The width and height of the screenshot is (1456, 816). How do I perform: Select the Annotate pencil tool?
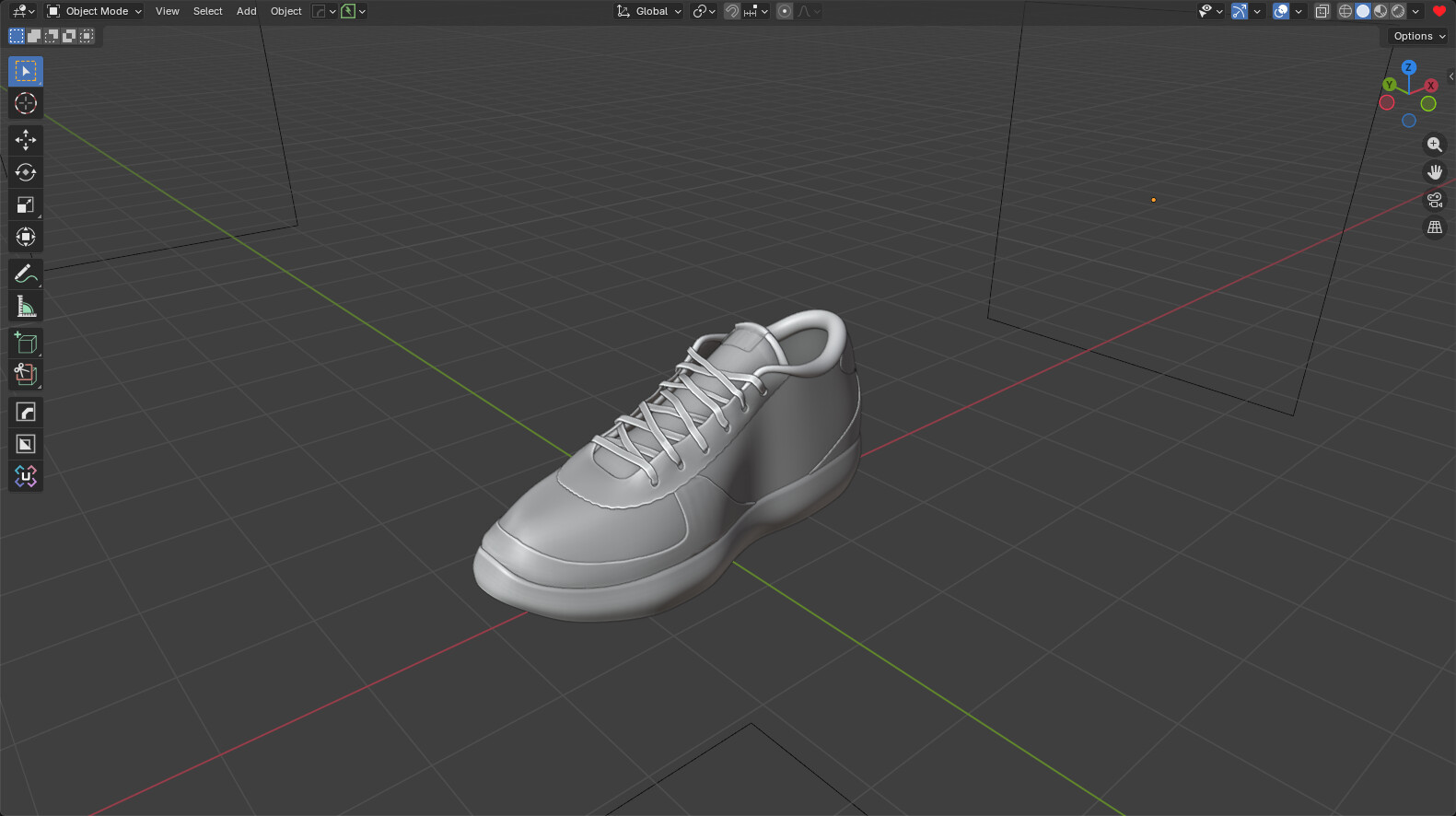click(26, 274)
